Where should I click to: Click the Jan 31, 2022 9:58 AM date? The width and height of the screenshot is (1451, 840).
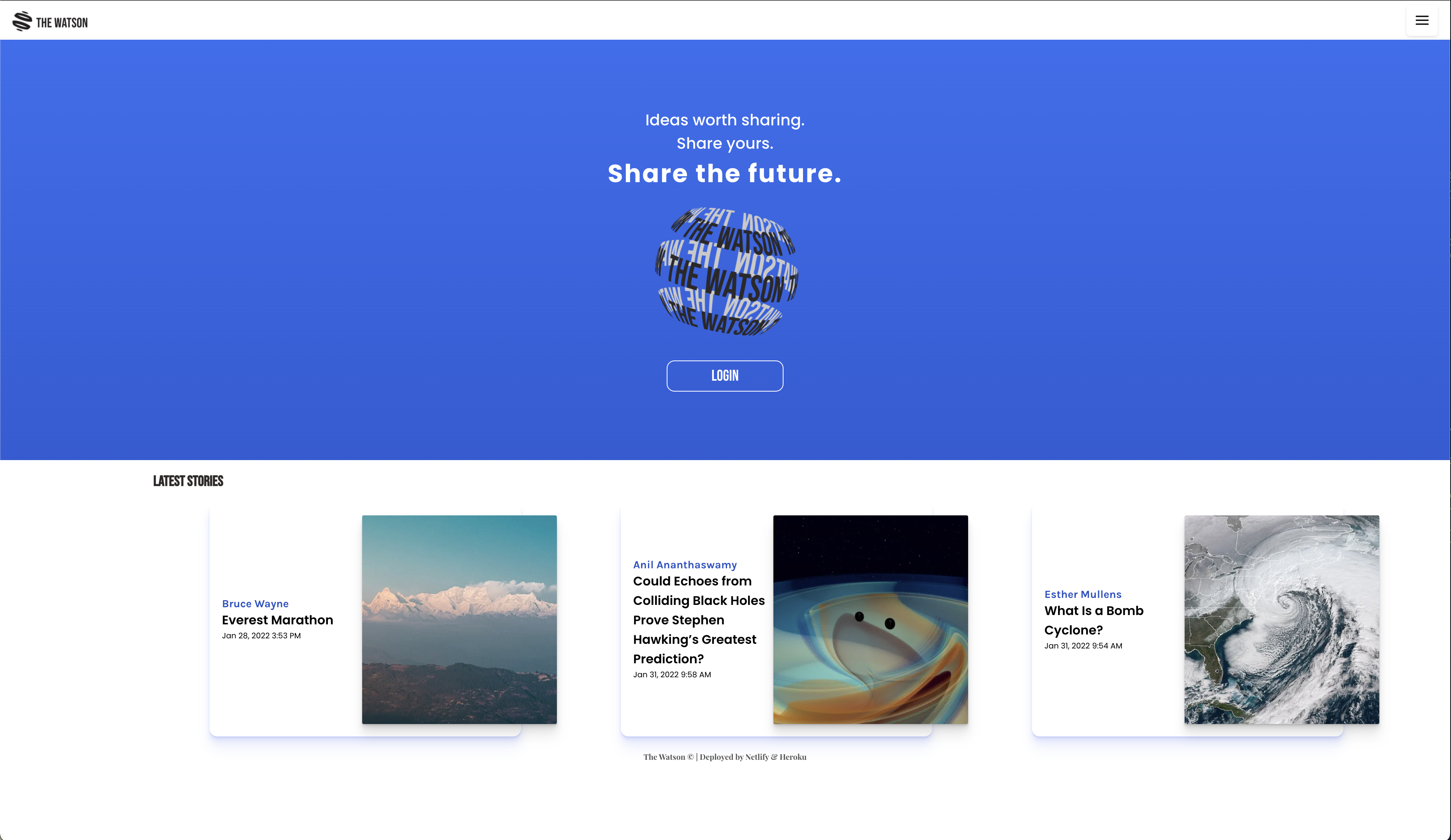672,675
